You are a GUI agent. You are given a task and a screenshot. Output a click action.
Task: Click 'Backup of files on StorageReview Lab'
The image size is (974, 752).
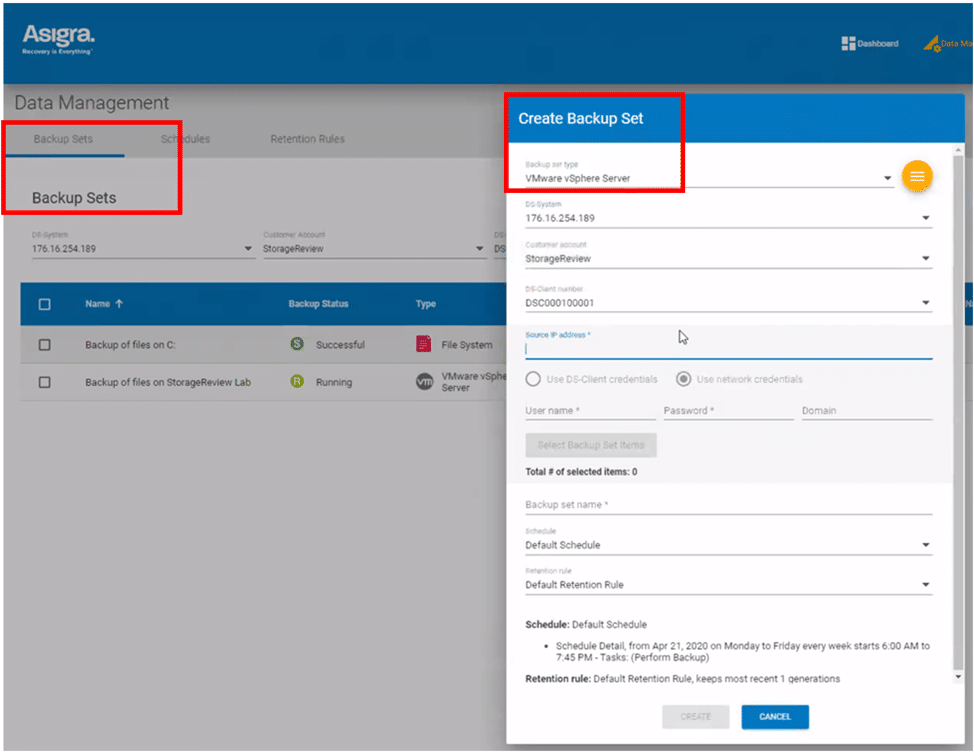pos(168,382)
